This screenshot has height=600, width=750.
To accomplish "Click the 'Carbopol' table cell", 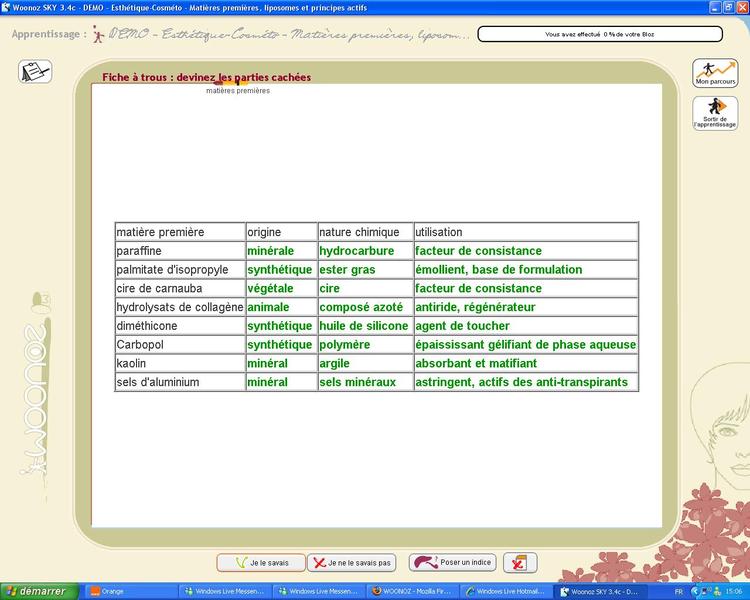I will point(180,345).
